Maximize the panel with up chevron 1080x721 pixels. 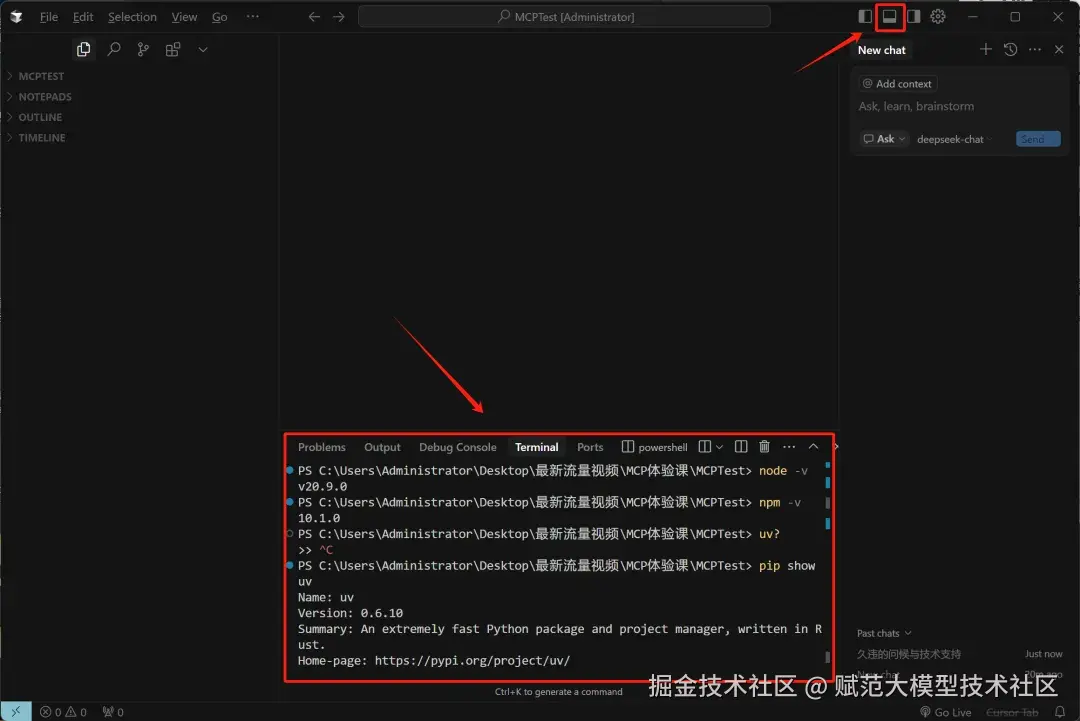click(813, 447)
